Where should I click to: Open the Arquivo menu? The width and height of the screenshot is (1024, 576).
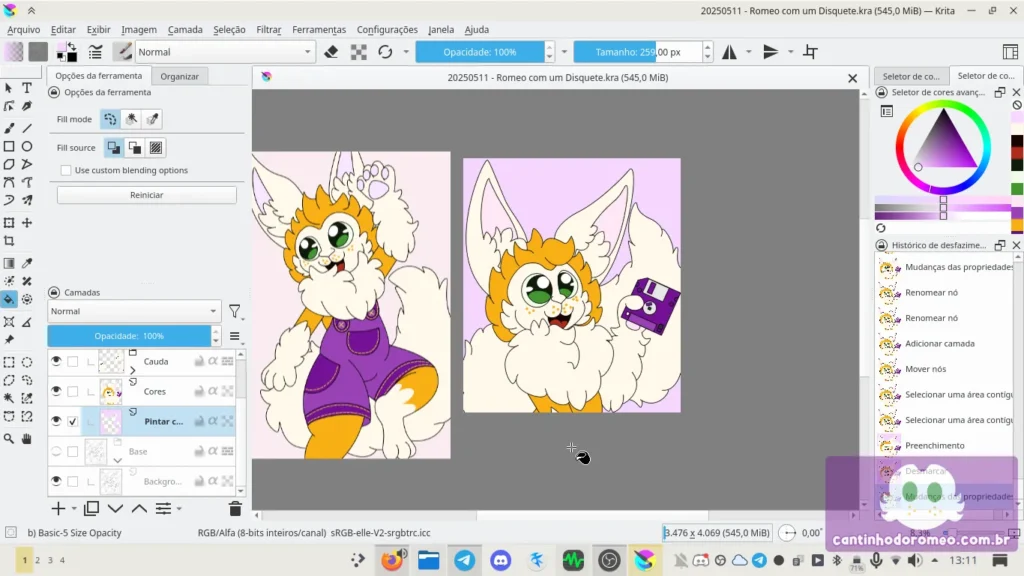point(24,29)
